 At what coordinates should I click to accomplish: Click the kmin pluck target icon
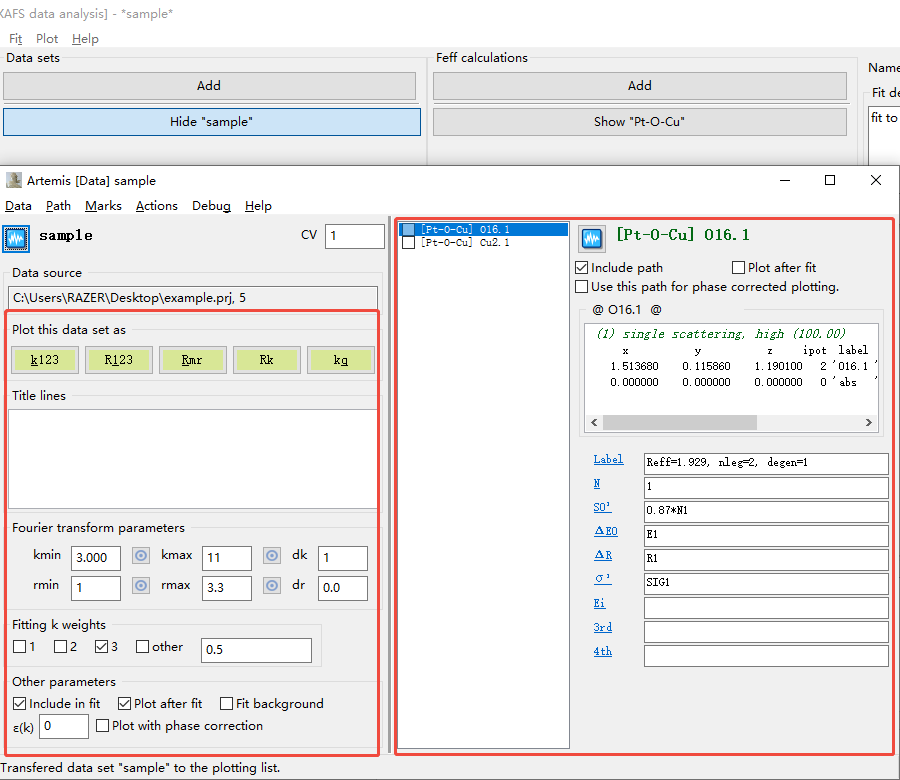pos(141,557)
